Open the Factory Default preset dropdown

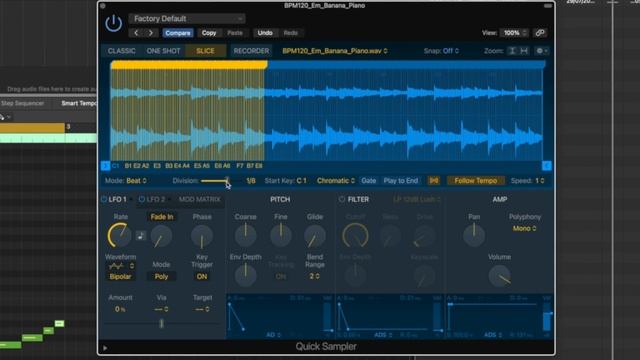coord(187,18)
